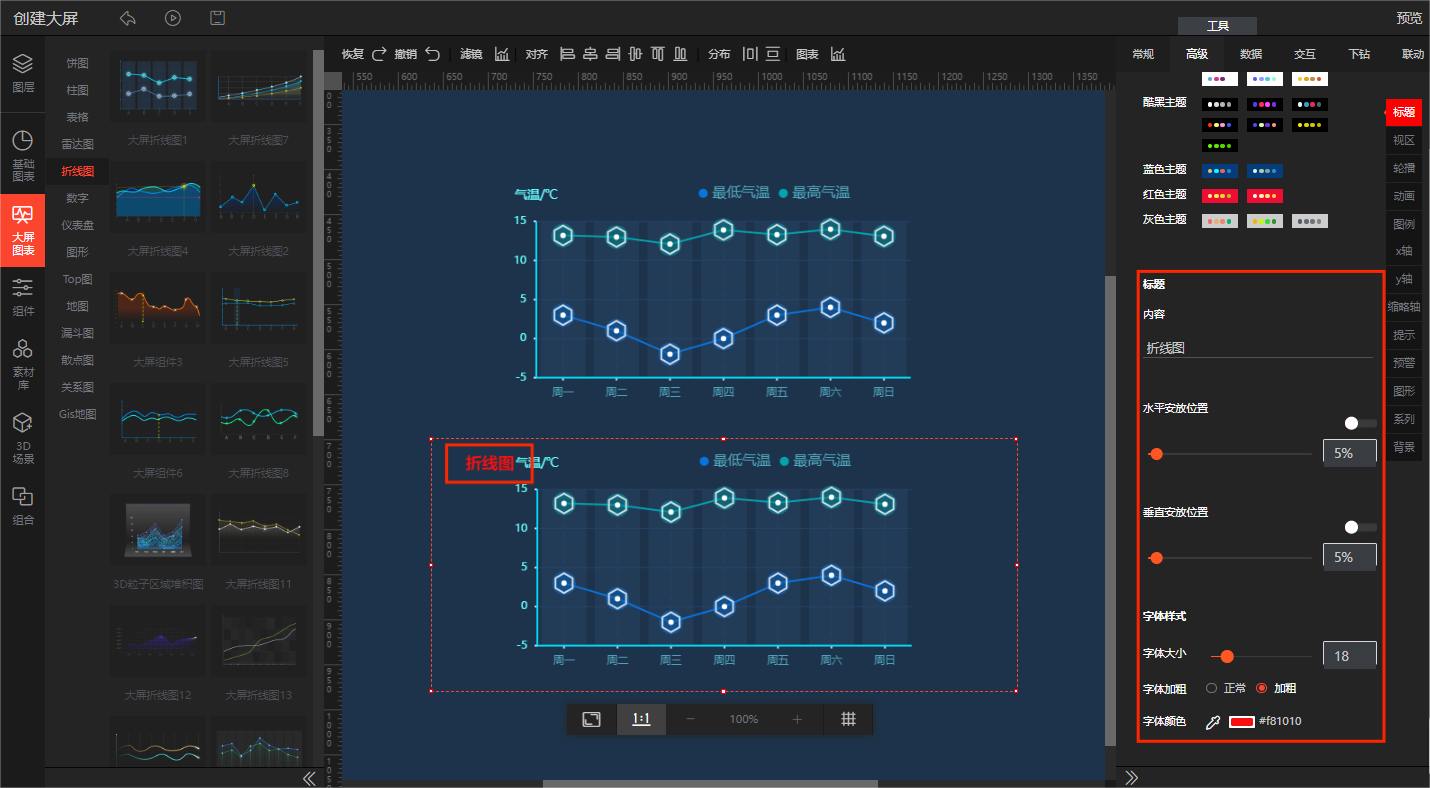Click the play preview icon in the title bar

(173, 18)
